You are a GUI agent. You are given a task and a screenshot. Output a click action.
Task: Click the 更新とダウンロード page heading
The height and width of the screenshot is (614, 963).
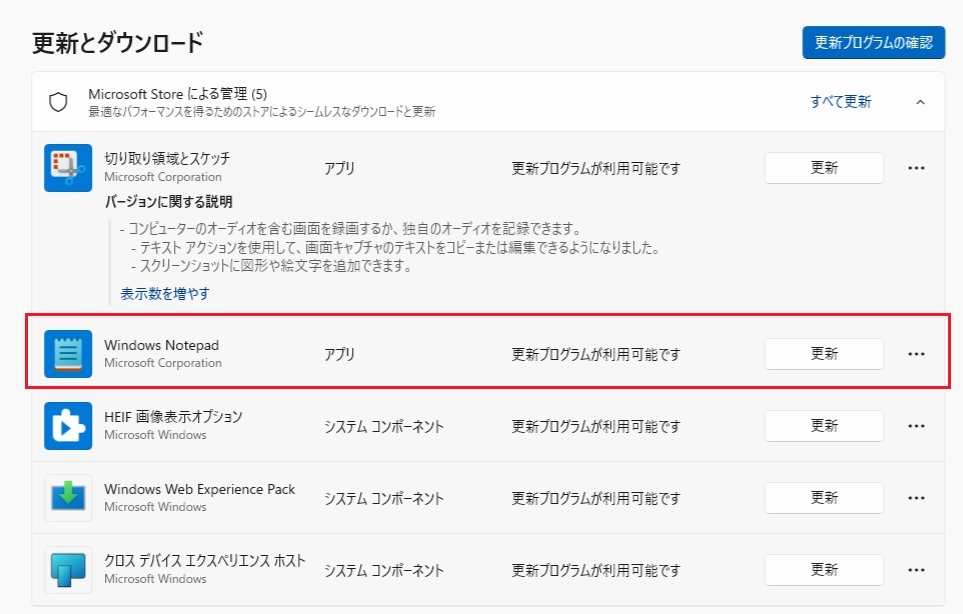click(118, 42)
